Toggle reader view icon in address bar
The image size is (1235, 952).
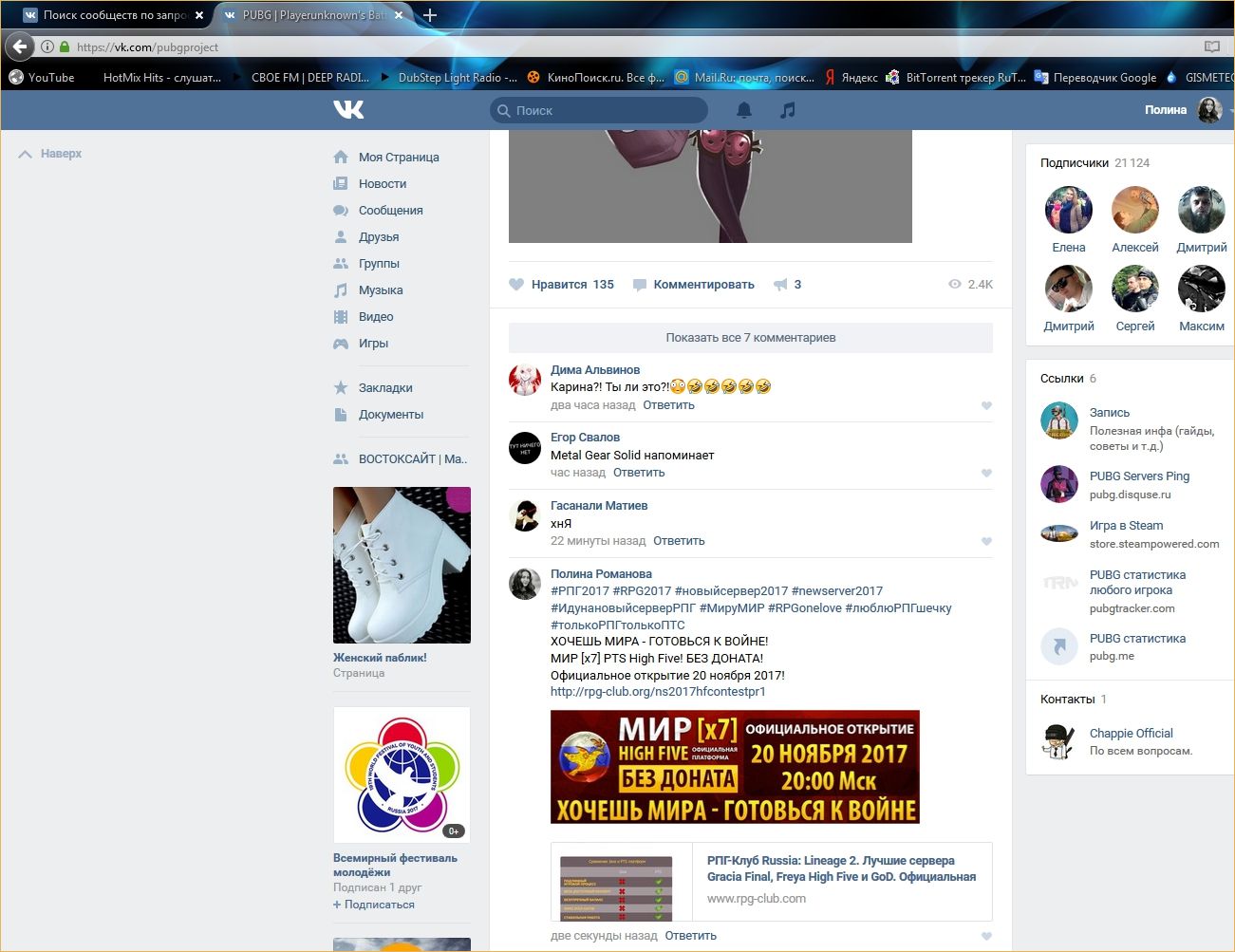click(x=1212, y=47)
